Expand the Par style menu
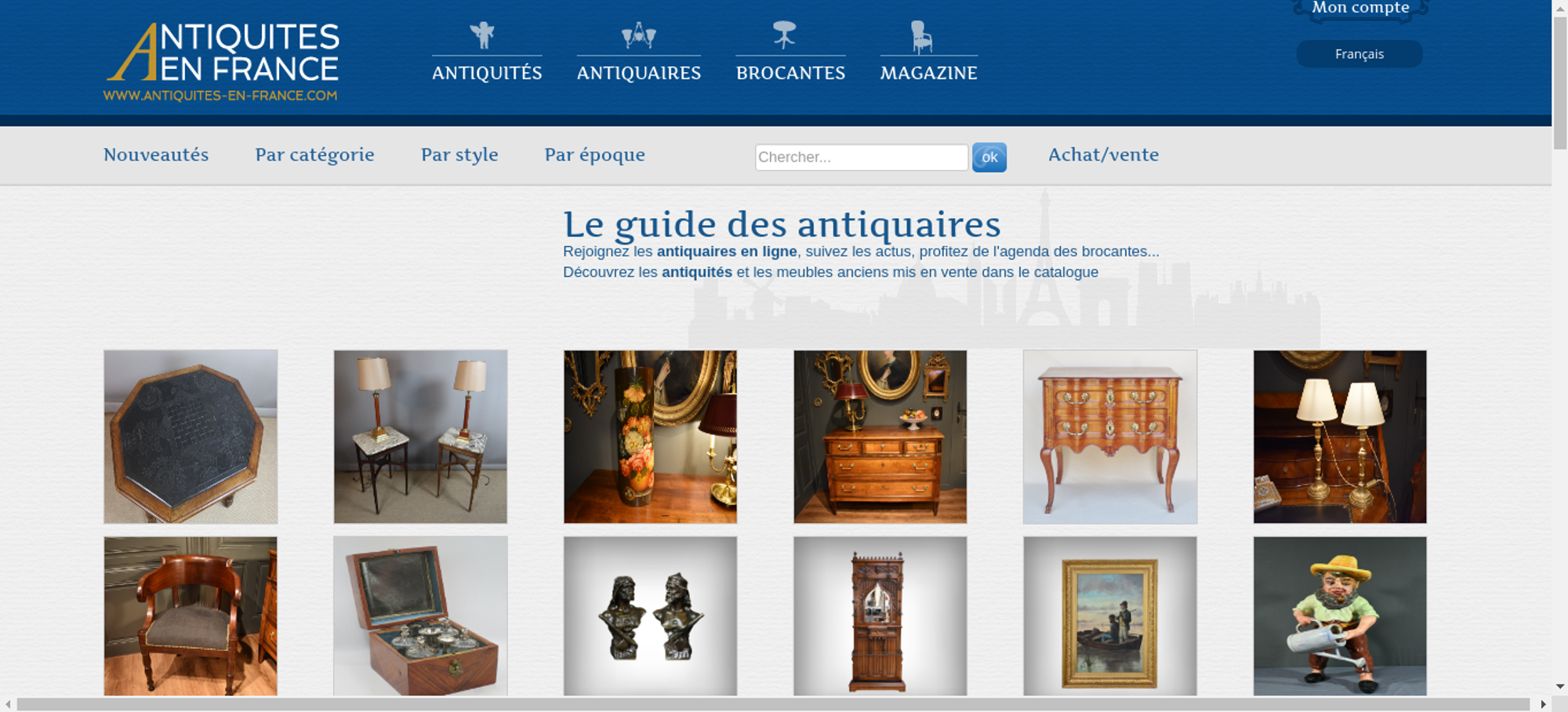1568x712 pixels. [x=459, y=155]
